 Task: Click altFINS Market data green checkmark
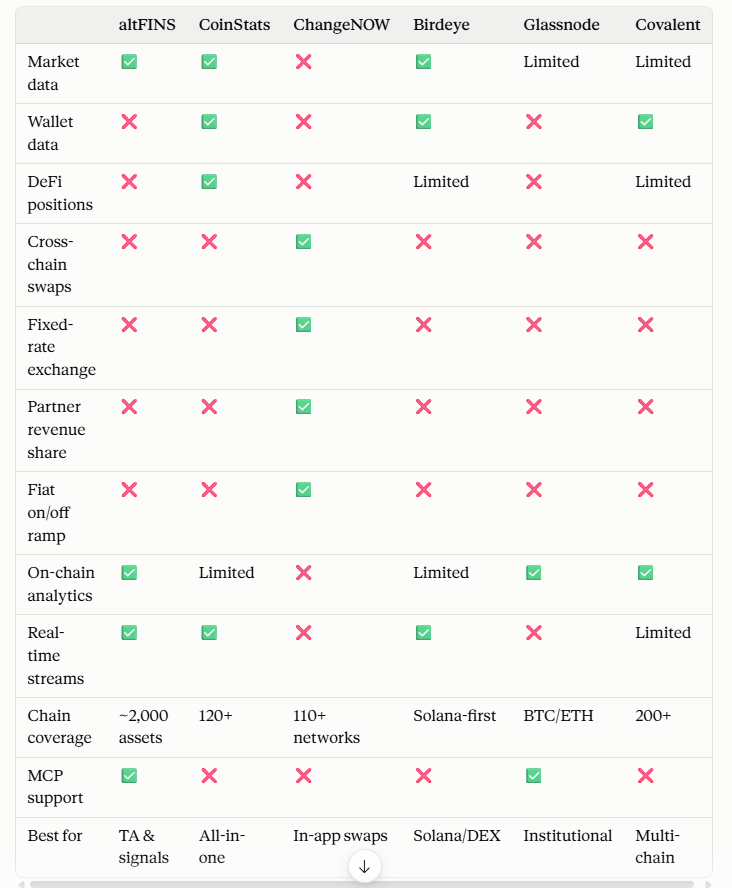click(129, 62)
